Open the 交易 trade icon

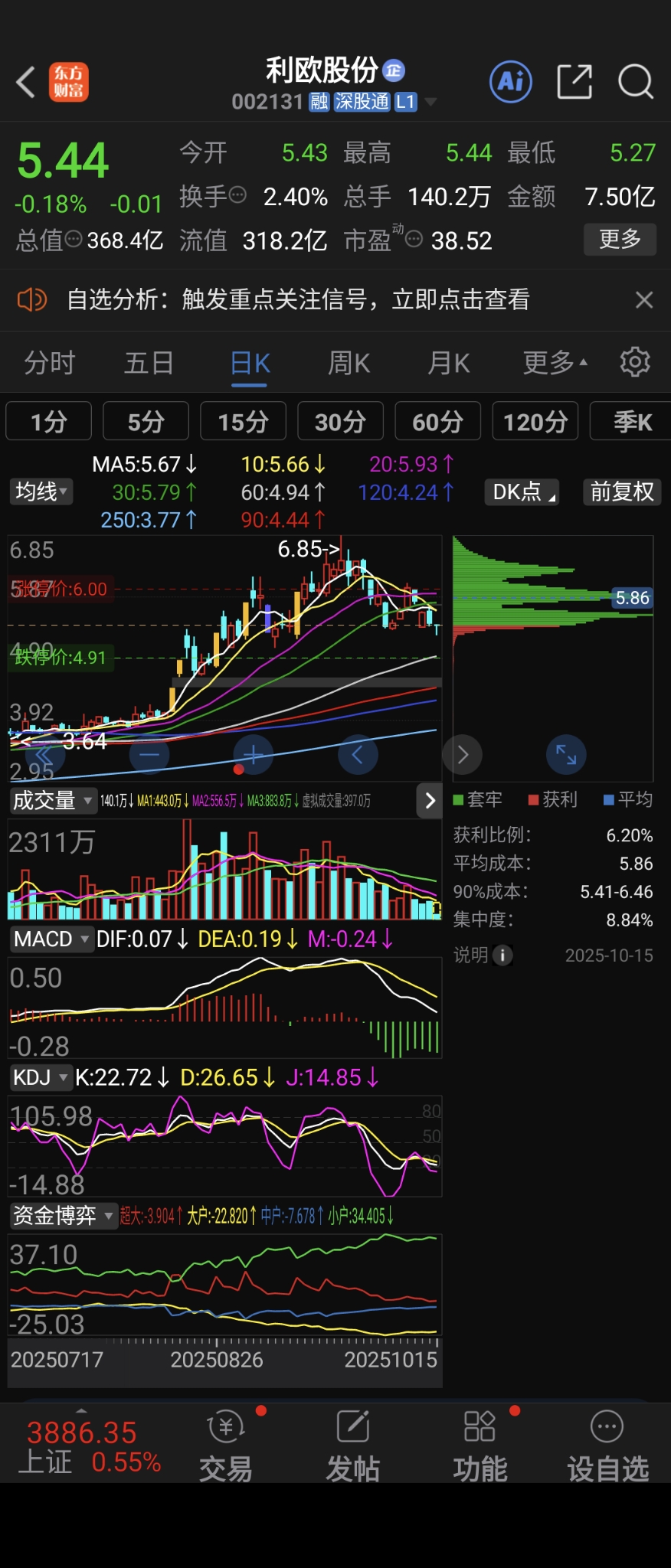coord(226,1426)
